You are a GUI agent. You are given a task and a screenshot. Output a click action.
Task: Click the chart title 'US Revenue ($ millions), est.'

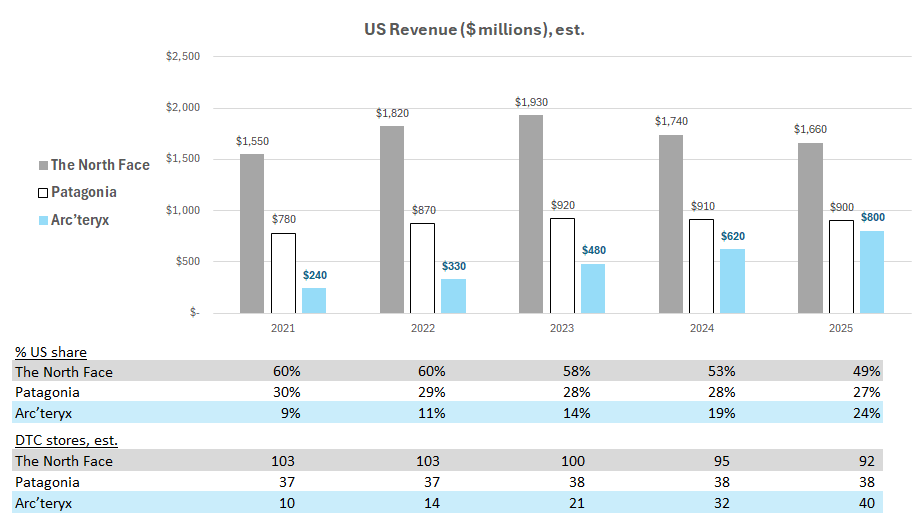coord(474,29)
